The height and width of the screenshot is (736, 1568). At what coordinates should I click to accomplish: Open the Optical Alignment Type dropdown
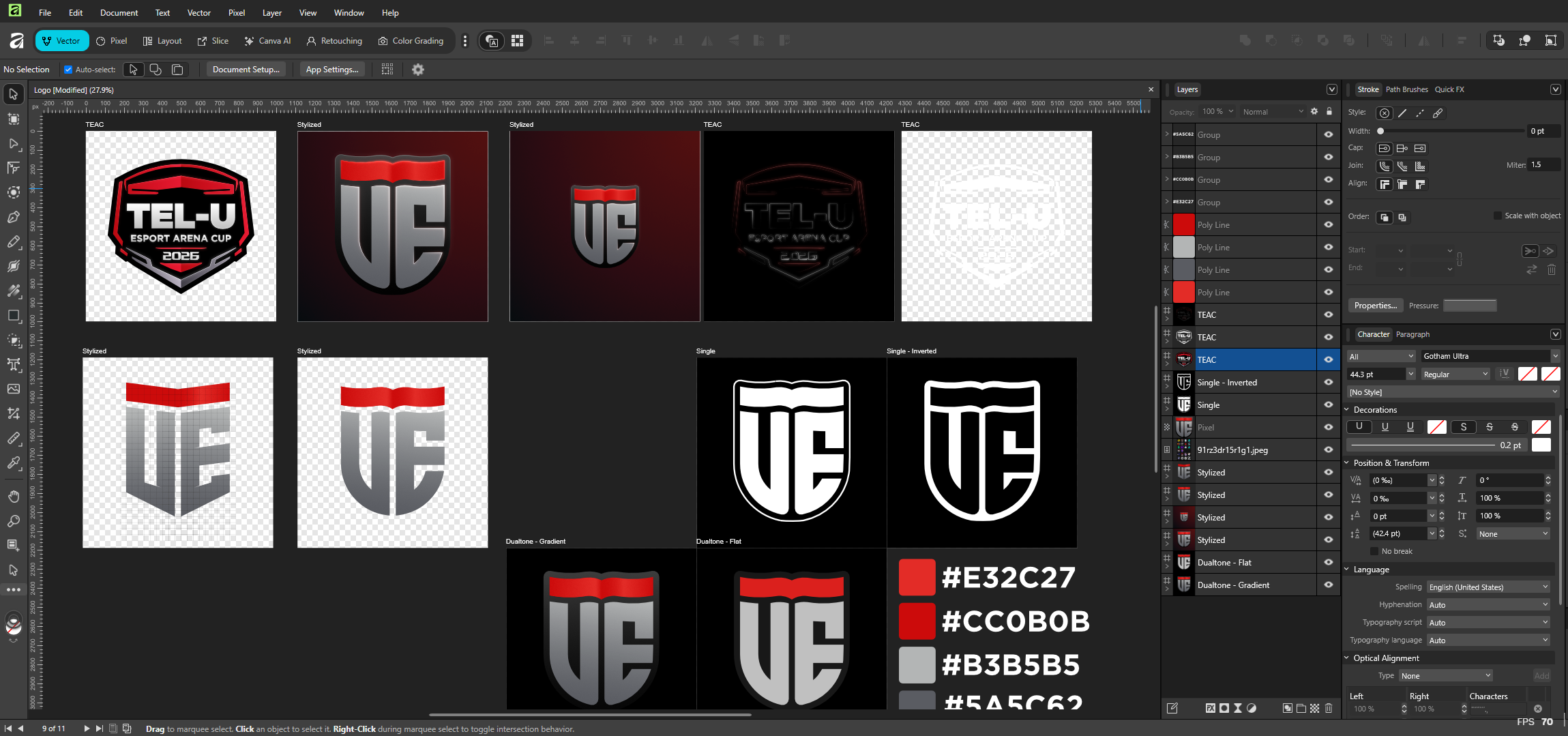pyautogui.click(x=1445, y=676)
